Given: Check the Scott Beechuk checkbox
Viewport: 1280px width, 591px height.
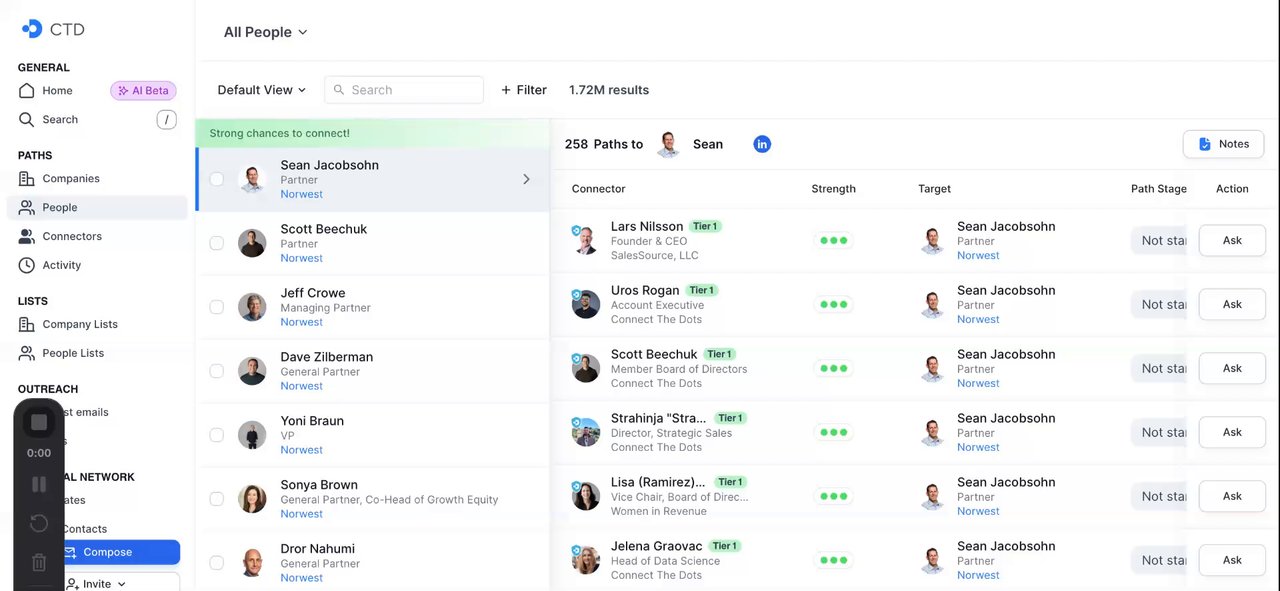Looking at the screenshot, I should click(216, 243).
